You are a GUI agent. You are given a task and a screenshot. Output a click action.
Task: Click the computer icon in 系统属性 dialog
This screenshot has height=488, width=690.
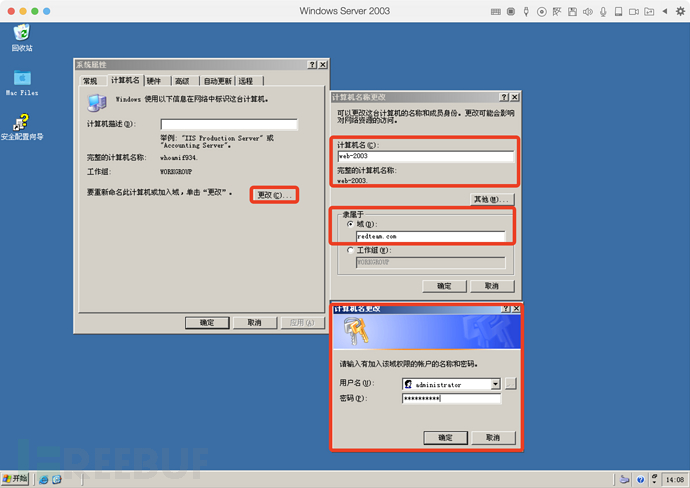(x=97, y=103)
